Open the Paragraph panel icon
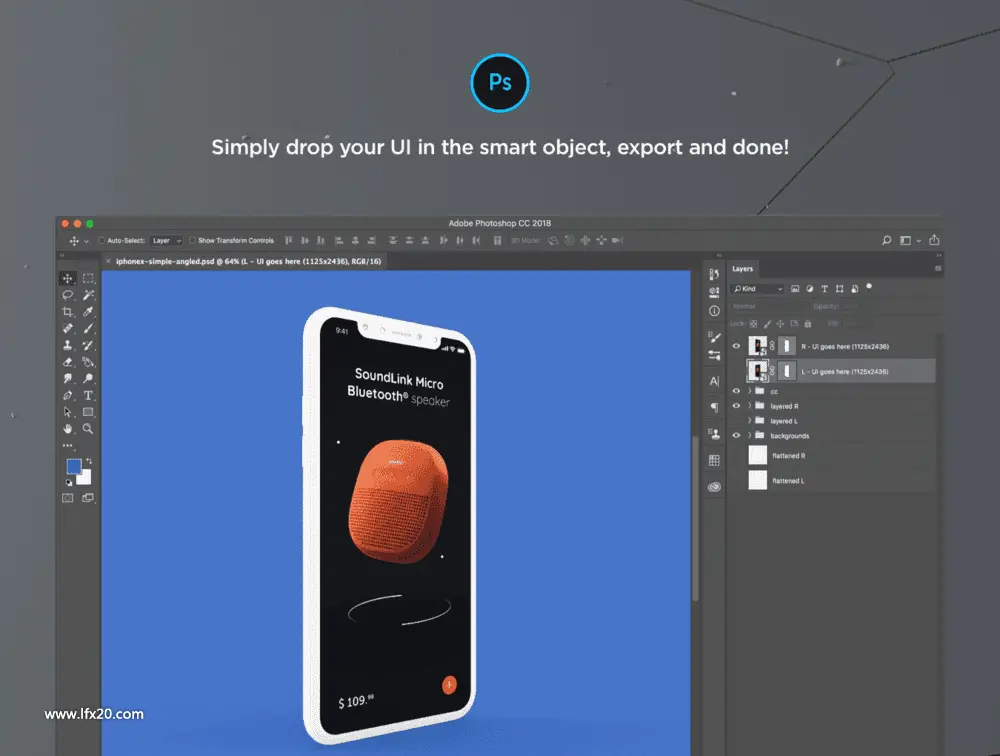This screenshot has width=1000, height=756. tap(714, 407)
